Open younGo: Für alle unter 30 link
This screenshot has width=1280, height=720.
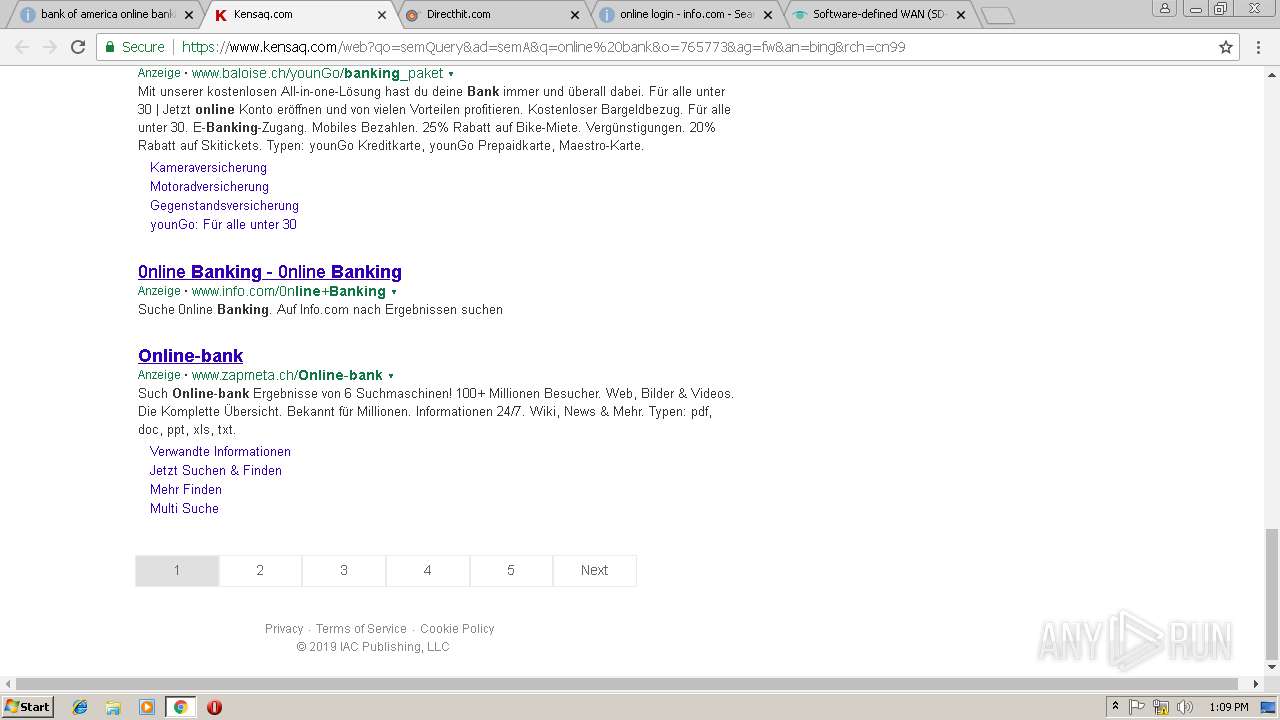coord(223,224)
